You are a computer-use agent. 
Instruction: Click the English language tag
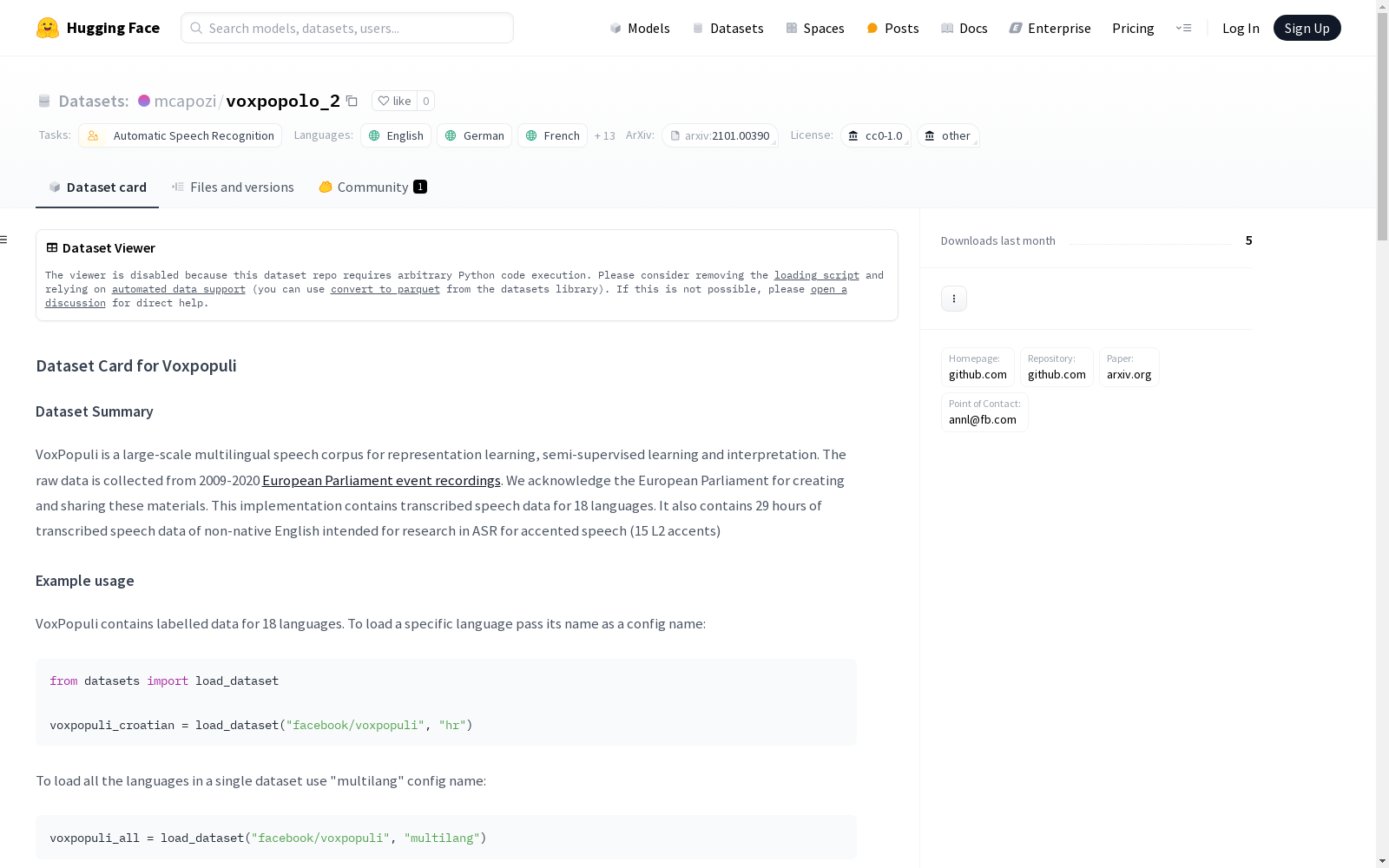396,135
